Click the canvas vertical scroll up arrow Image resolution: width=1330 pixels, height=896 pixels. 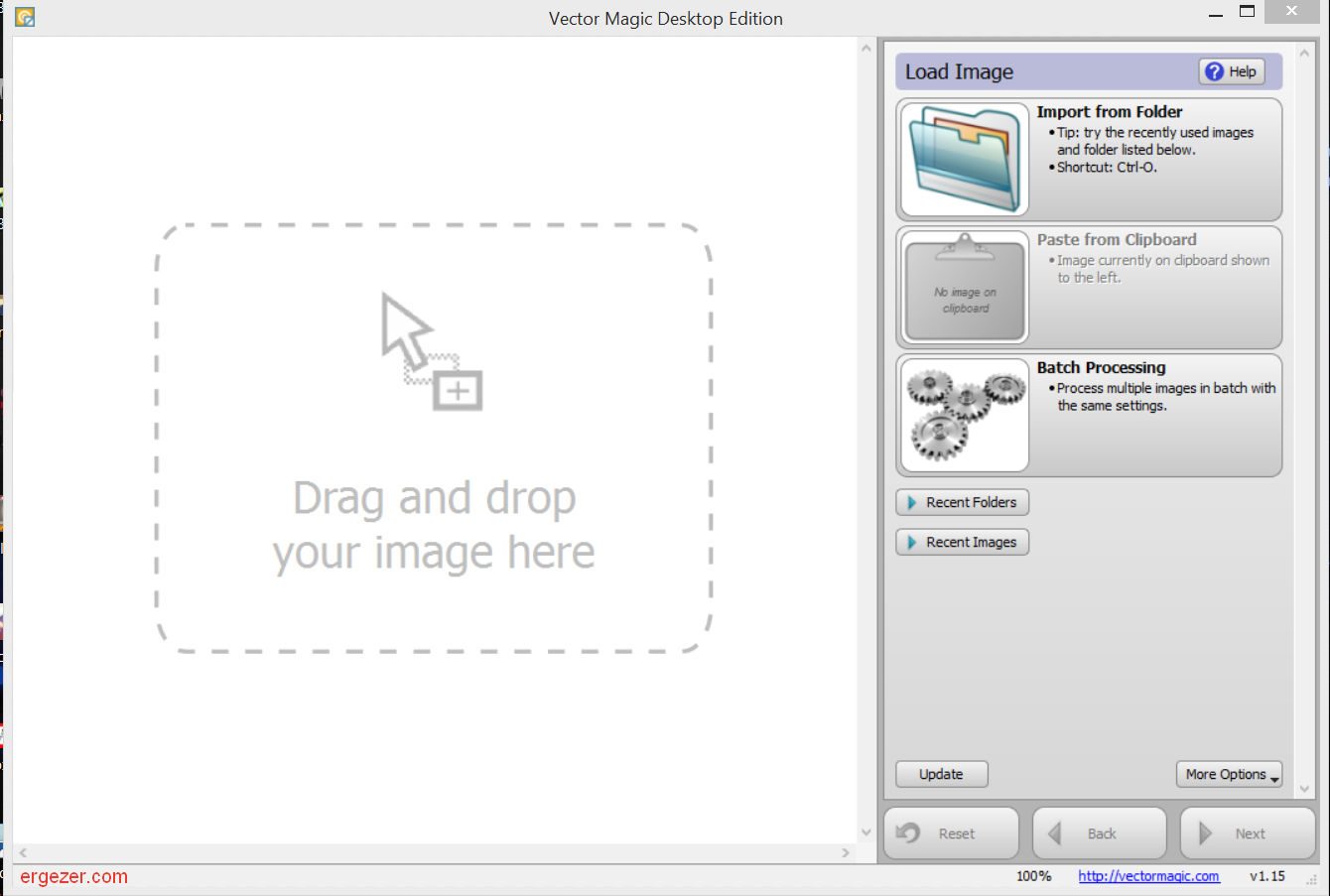(866, 48)
